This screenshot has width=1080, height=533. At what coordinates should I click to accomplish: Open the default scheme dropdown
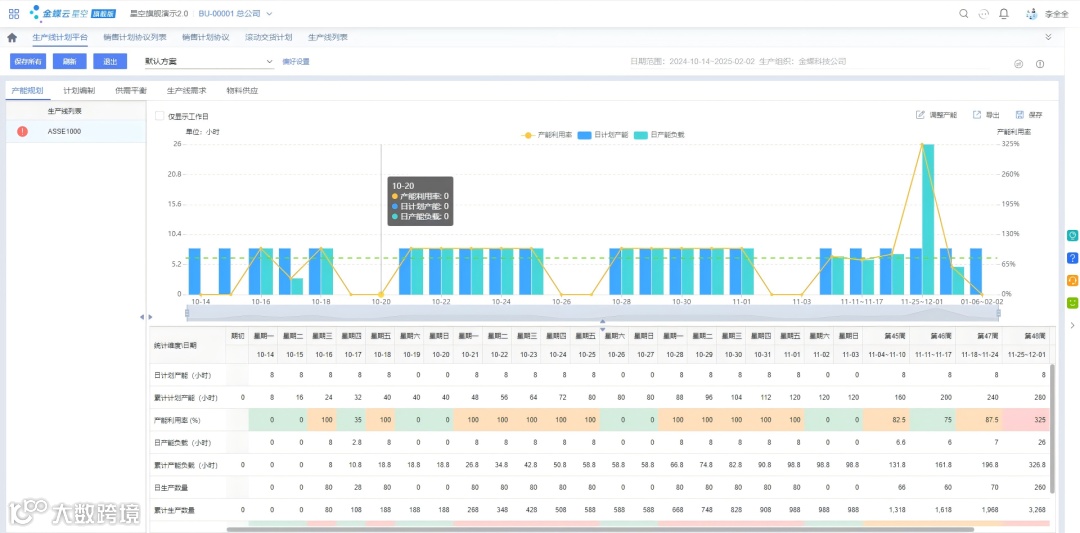click(209, 61)
